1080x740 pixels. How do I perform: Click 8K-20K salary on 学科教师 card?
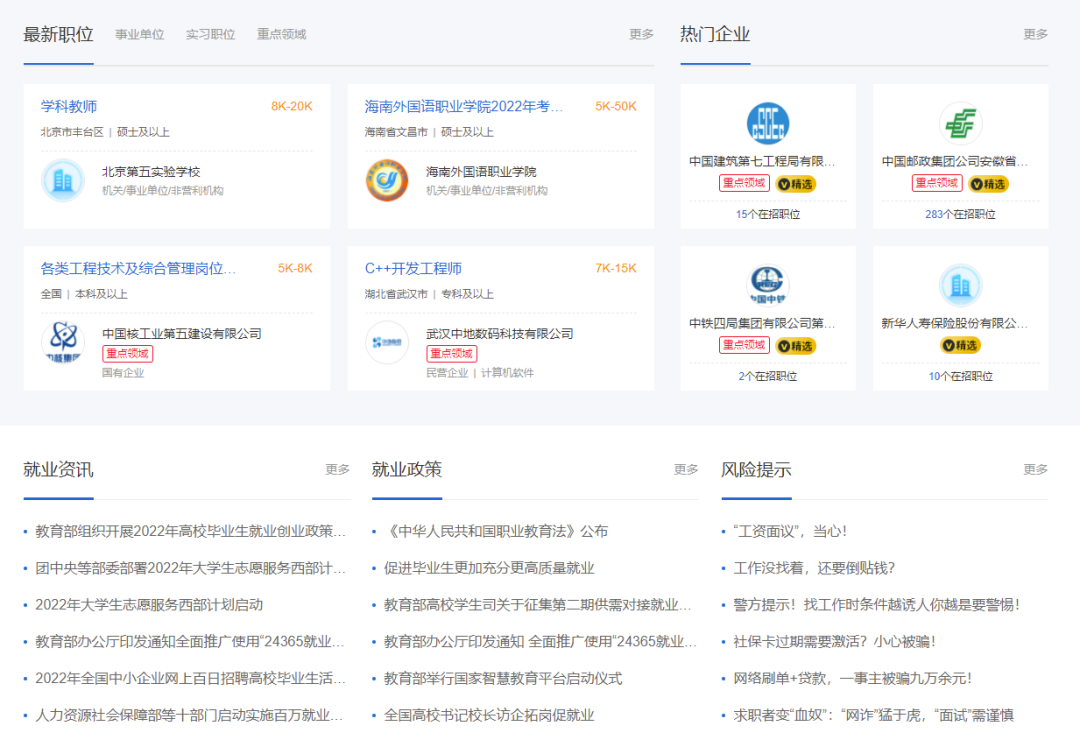click(x=291, y=106)
